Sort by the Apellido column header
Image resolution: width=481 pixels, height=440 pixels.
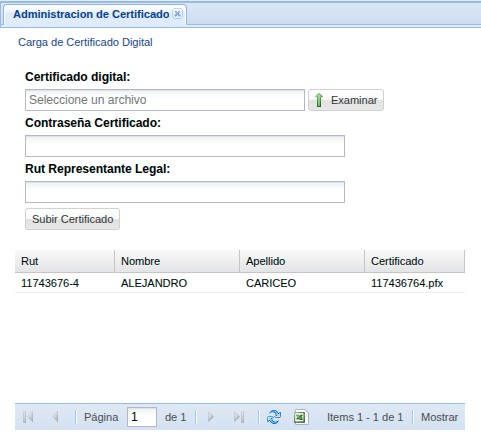302,261
